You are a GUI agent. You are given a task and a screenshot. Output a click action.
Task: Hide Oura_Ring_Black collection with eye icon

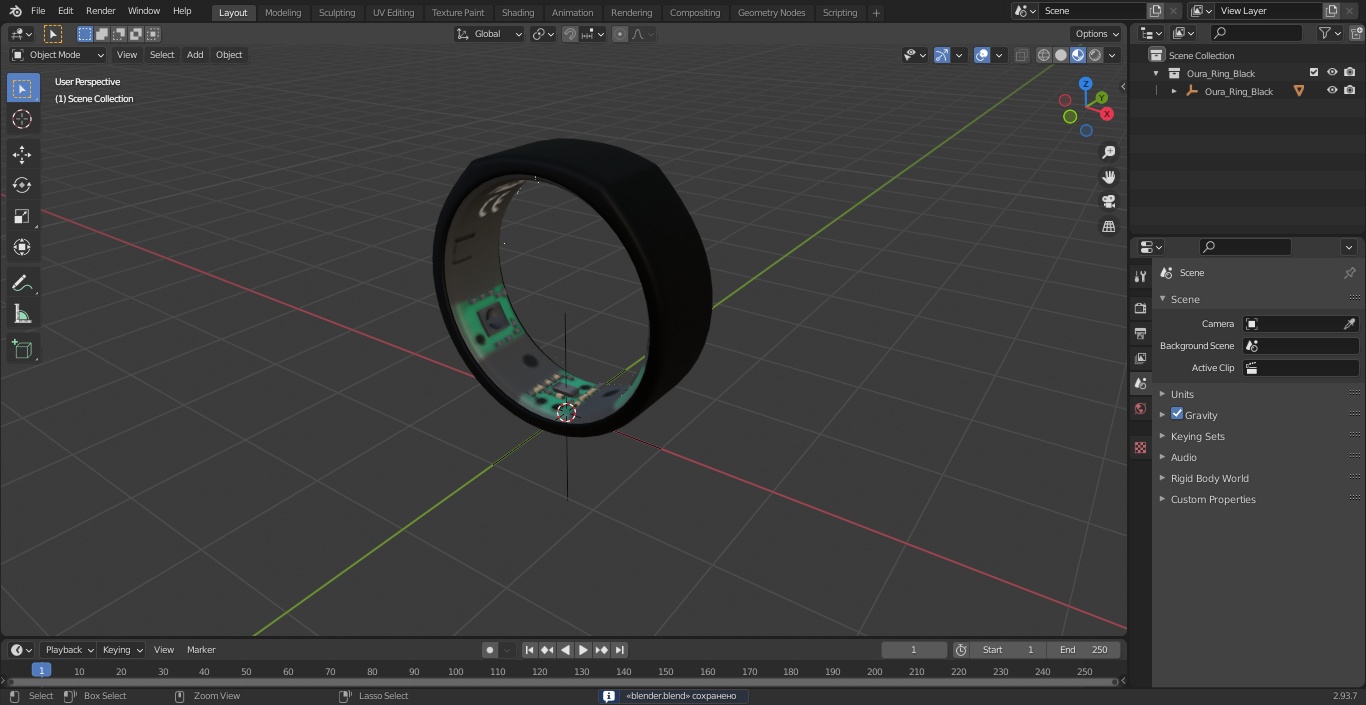[x=1332, y=73]
